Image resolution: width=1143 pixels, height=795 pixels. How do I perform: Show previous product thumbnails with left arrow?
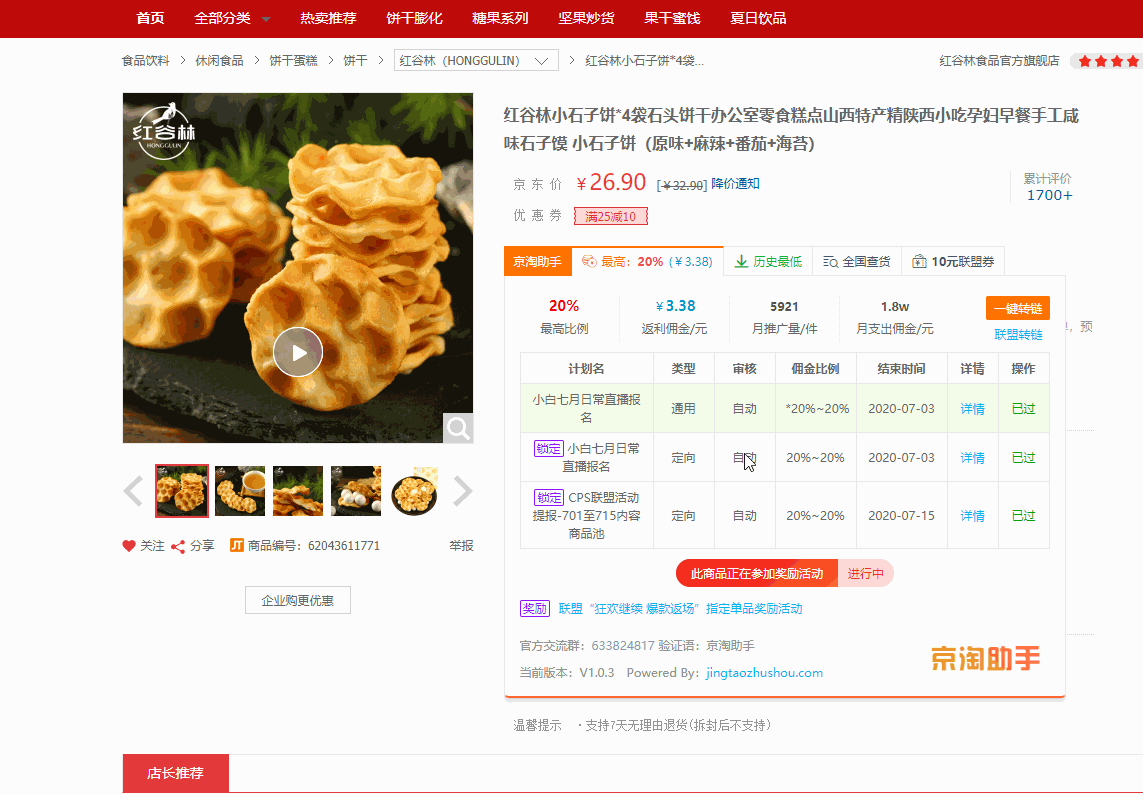(x=133, y=491)
